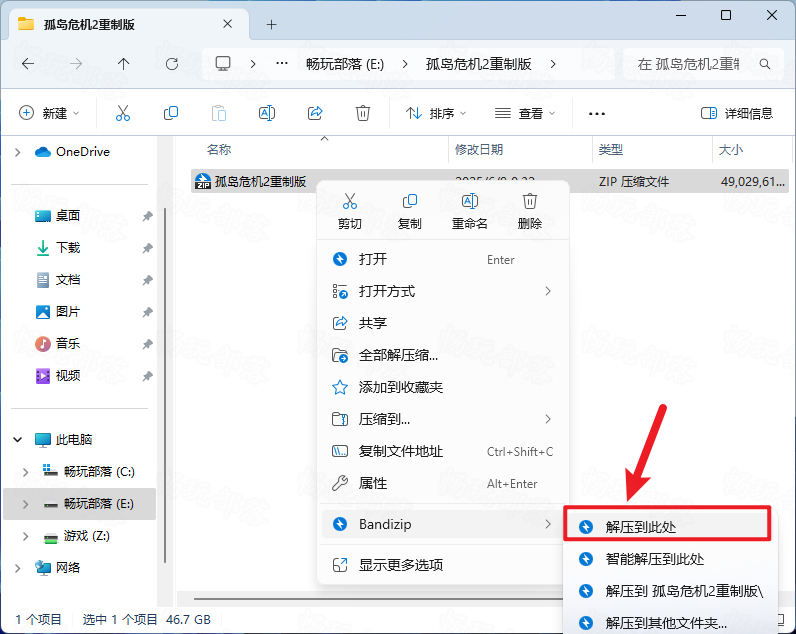Click the Rename icon in toolbar

267,113
